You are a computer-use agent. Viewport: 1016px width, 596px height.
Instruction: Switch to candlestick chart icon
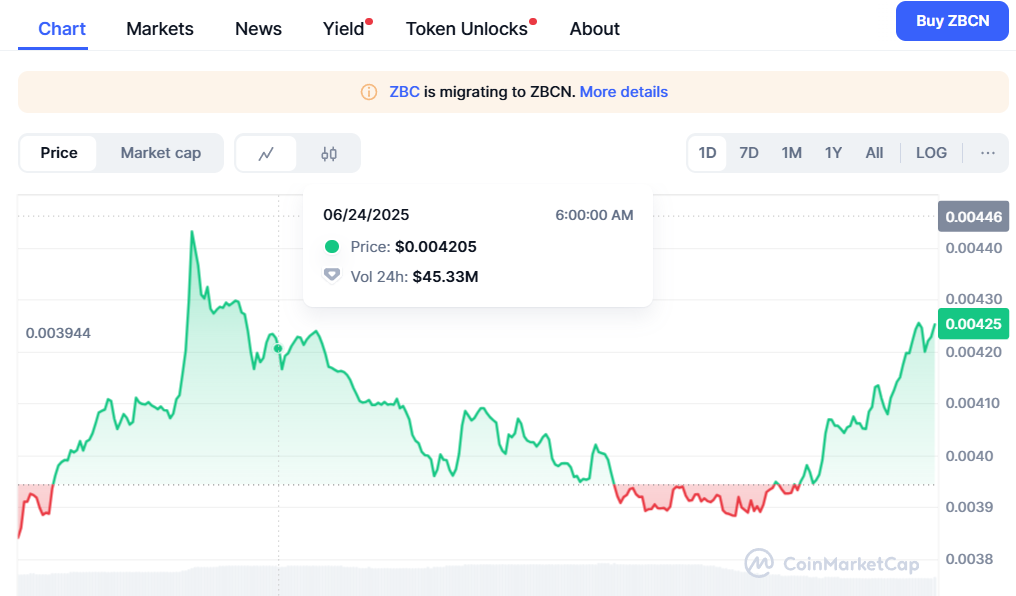click(x=329, y=154)
